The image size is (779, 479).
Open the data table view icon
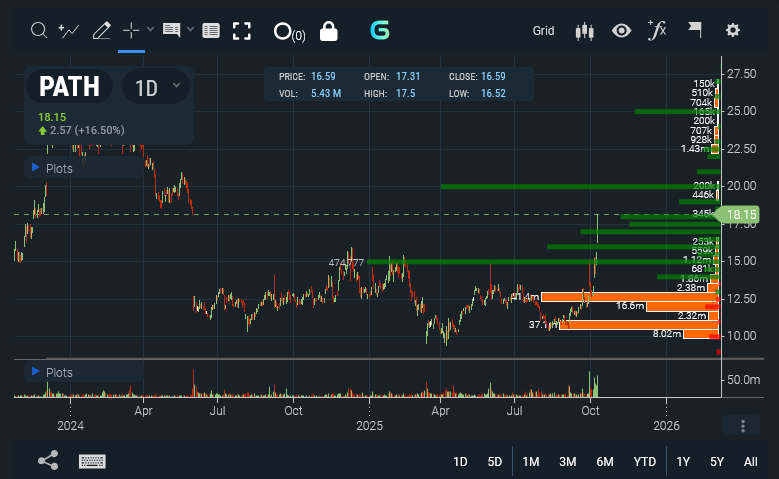tap(211, 31)
